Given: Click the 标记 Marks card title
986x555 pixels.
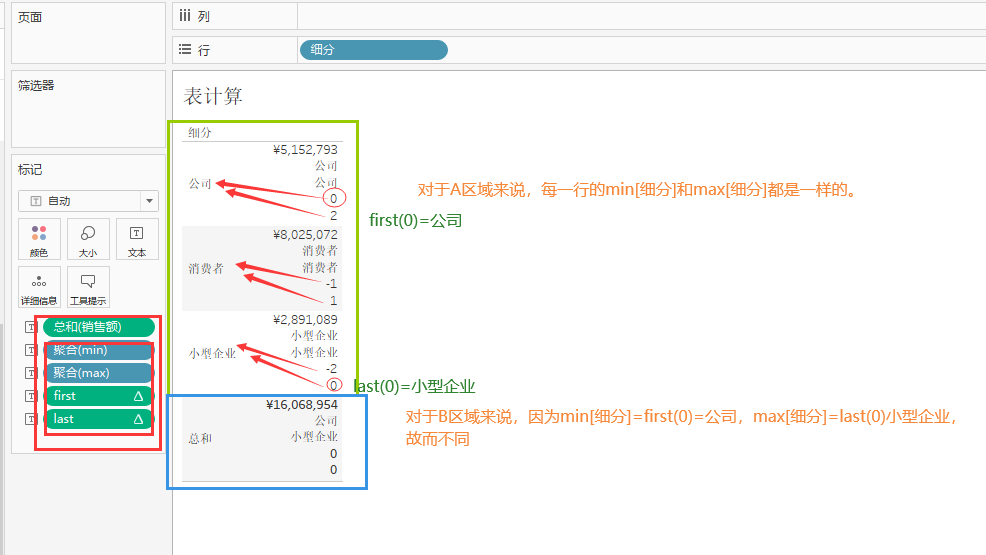Looking at the screenshot, I should click(30, 170).
